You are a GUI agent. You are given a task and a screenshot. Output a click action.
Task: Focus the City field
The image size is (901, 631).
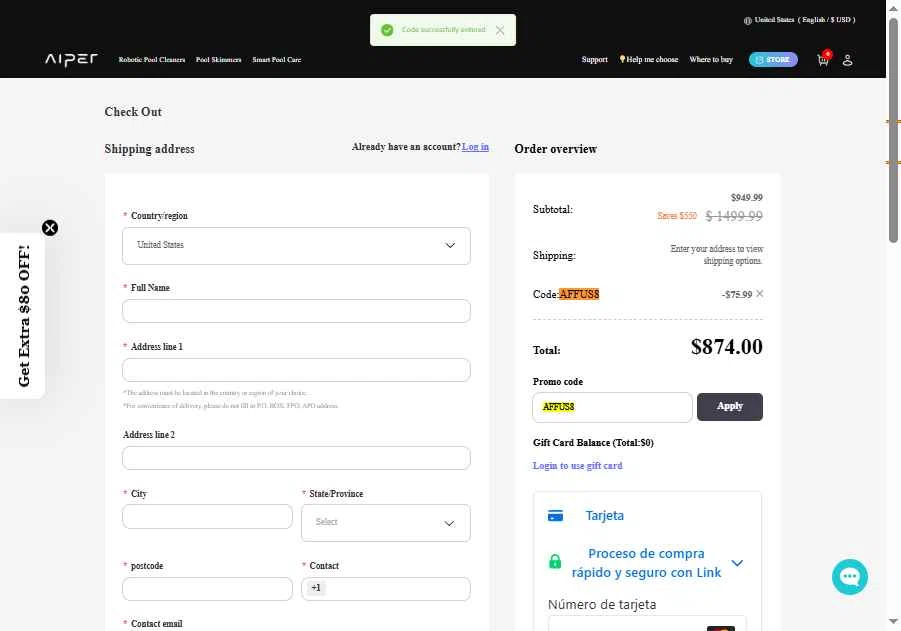click(x=207, y=517)
